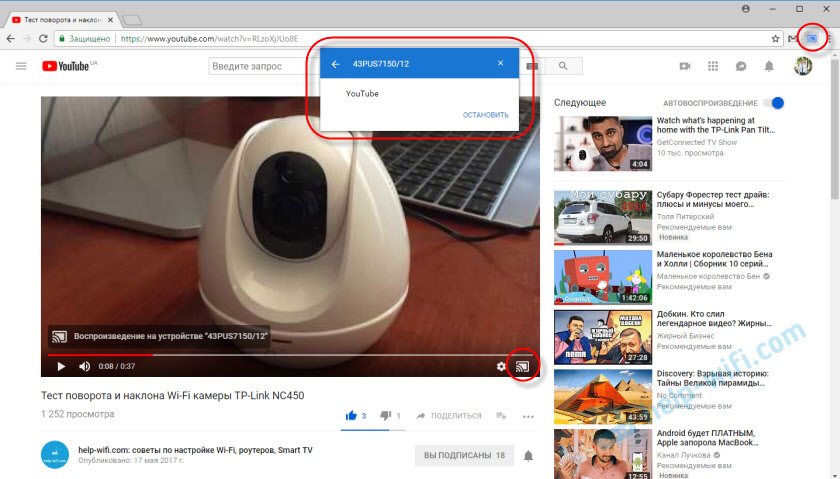Screen dimensions: 840x479
Task: Open the YouTube hamburger guide menu
Action: [21, 66]
